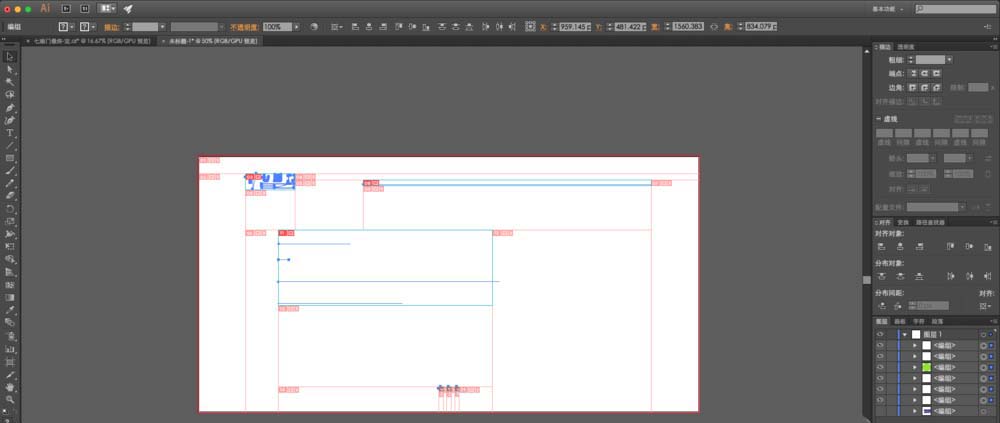The image size is (1000, 423).
Task: Open the arrange documents layout icon
Action: [107, 8]
